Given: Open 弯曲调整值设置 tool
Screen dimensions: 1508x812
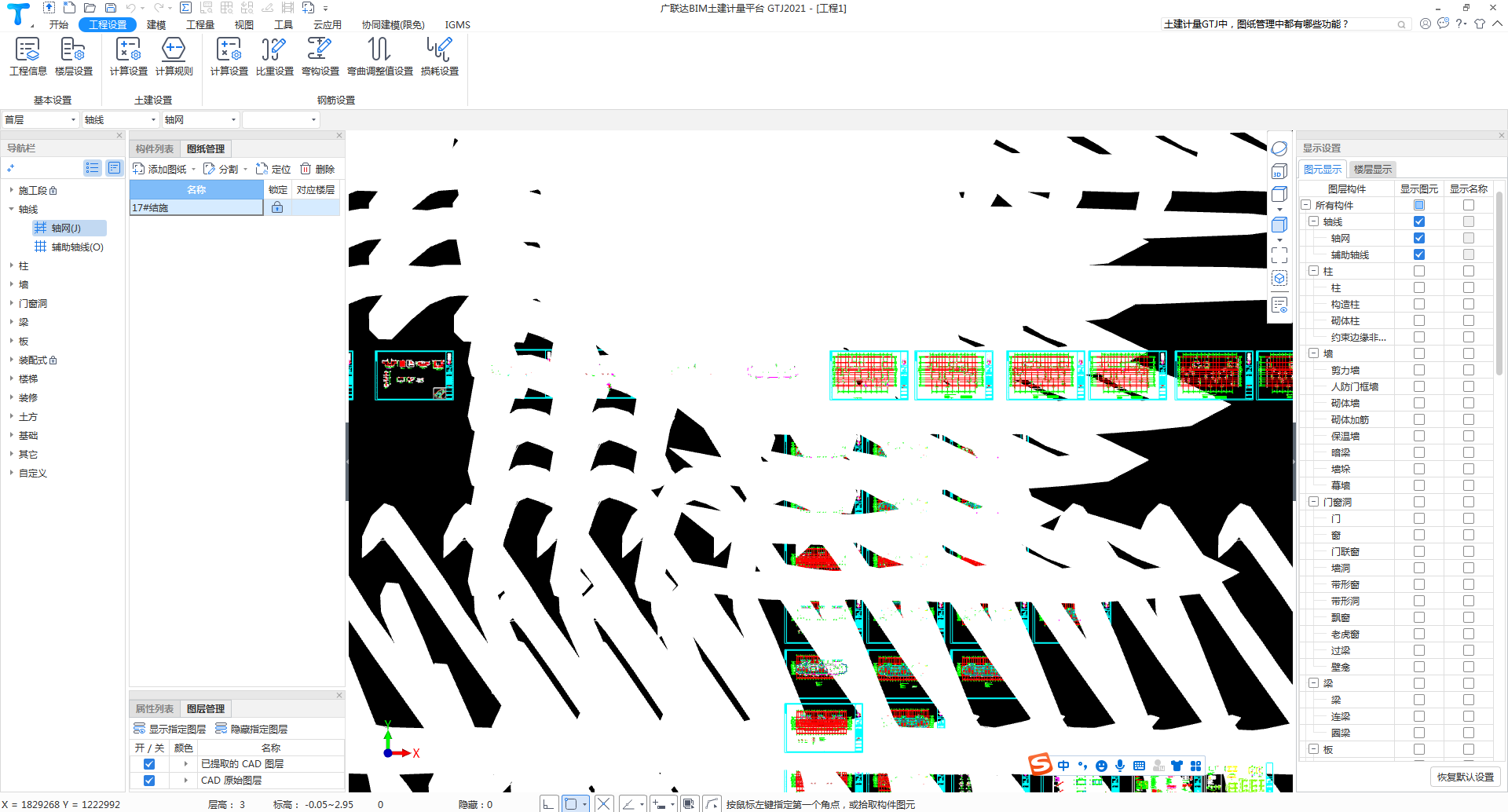Looking at the screenshot, I should coord(379,57).
